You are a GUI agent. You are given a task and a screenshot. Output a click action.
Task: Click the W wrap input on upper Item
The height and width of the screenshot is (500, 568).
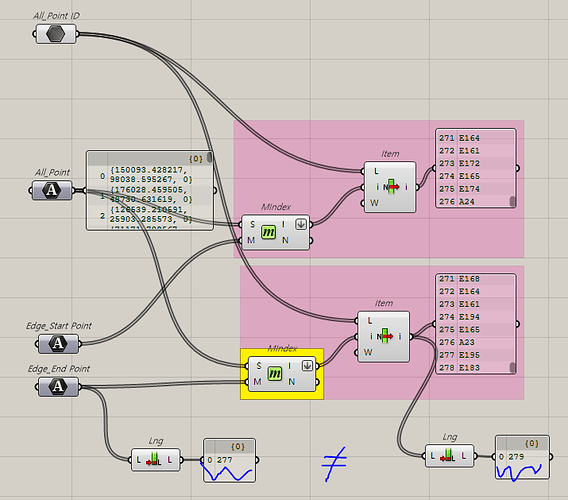pos(374,203)
